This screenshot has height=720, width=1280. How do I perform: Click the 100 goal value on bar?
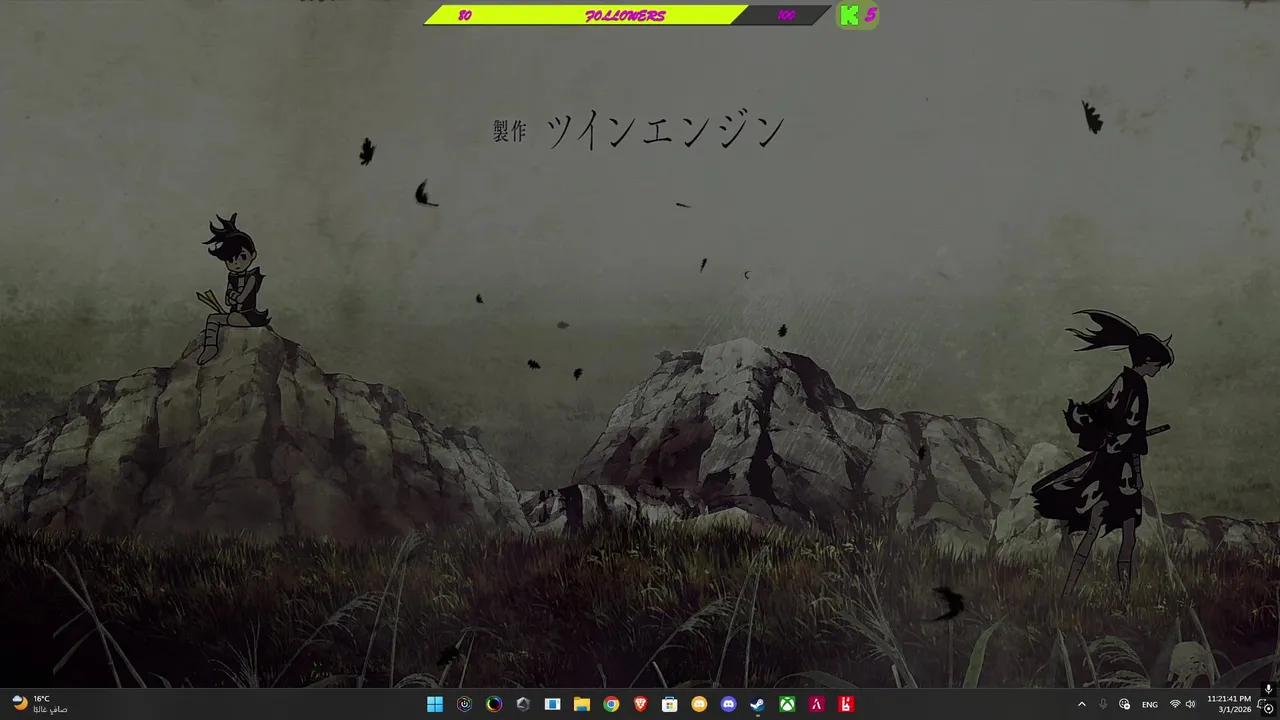pos(786,15)
